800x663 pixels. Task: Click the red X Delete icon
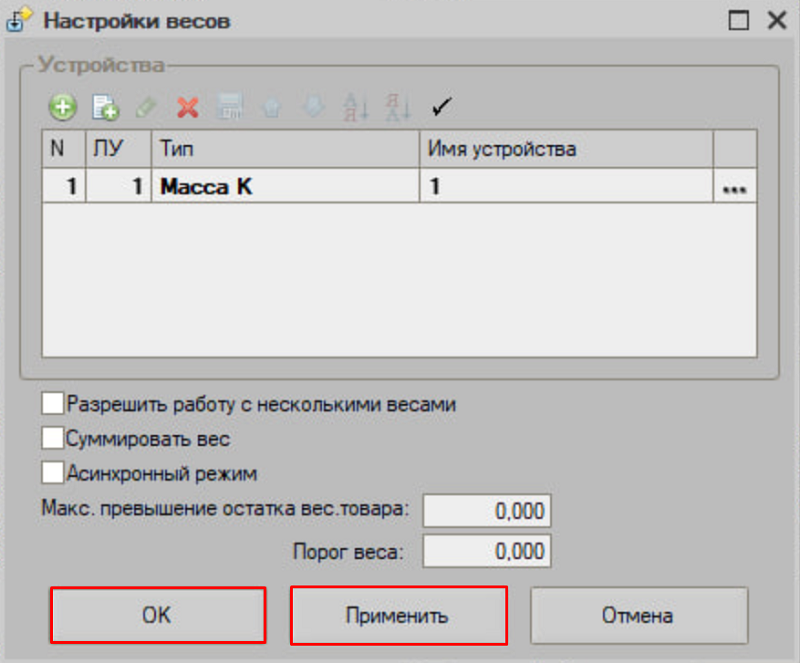187,106
